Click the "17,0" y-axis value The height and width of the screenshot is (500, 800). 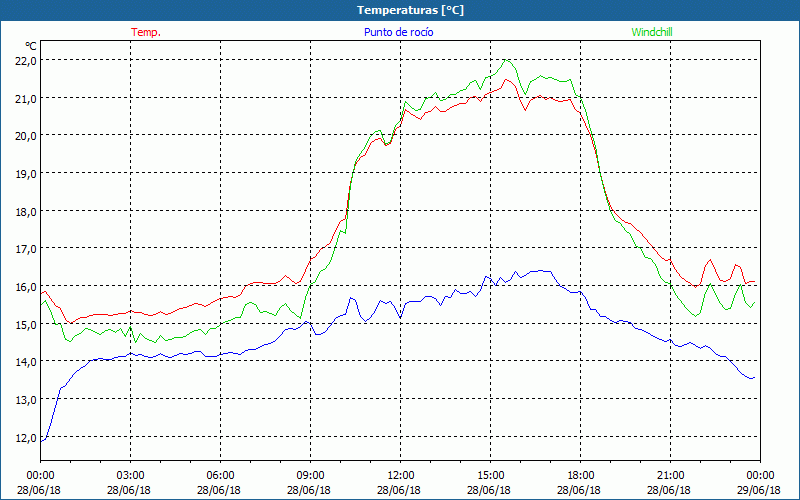tap(27, 249)
